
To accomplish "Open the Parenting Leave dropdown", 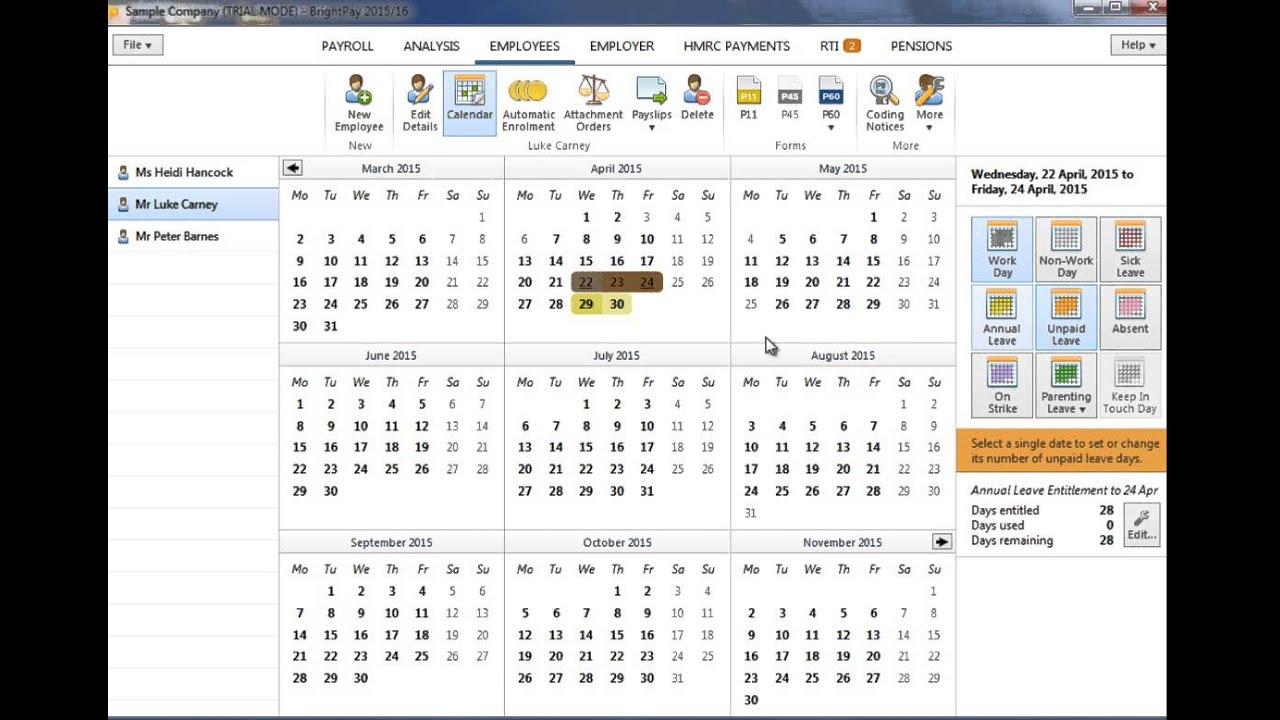I will point(1066,385).
